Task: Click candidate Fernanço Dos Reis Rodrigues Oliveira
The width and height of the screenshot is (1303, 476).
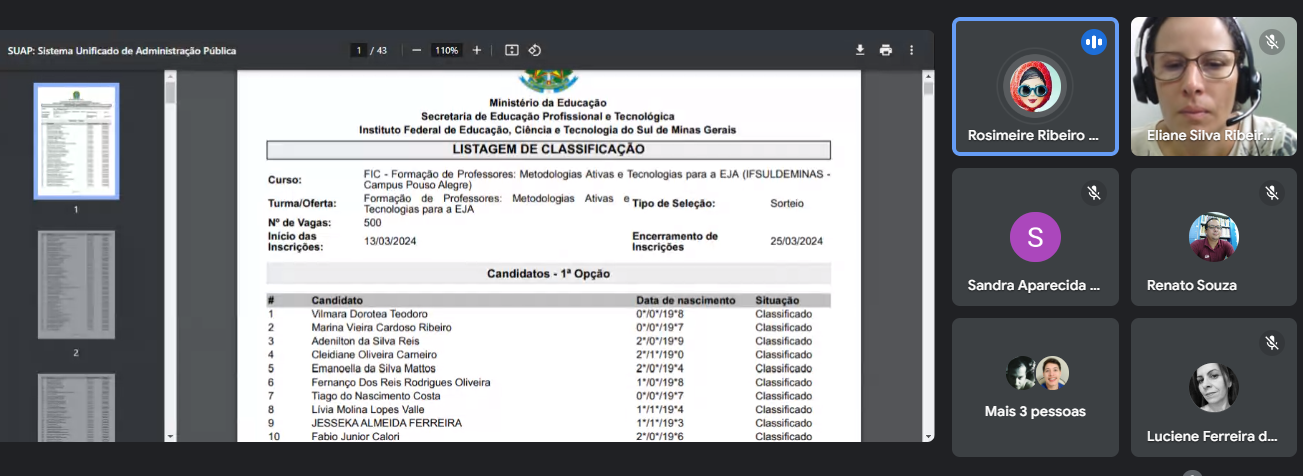Action: [x=401, y=382]
